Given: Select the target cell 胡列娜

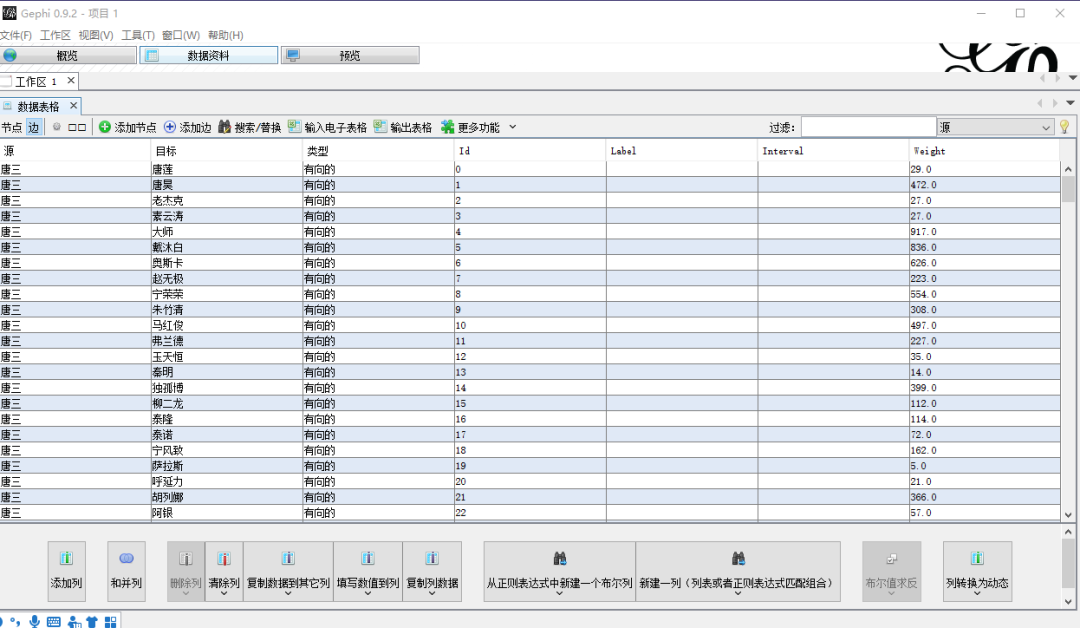Looking at the screenshot, I should pyautogui.click(x=227, y=497).
